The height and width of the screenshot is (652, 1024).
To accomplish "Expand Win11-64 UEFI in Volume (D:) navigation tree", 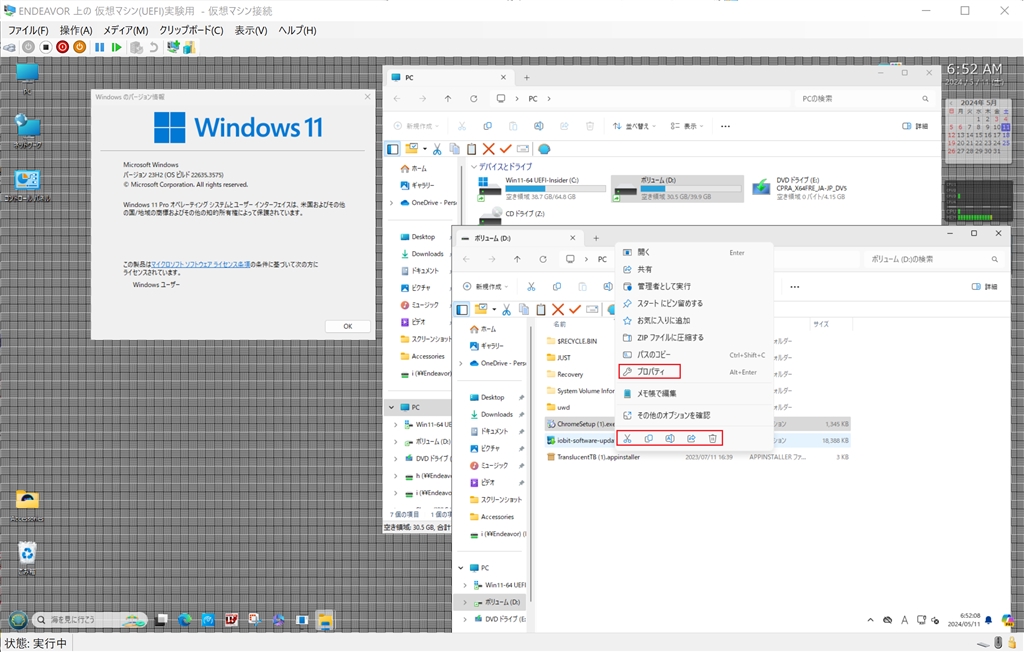I will (465, 585).
